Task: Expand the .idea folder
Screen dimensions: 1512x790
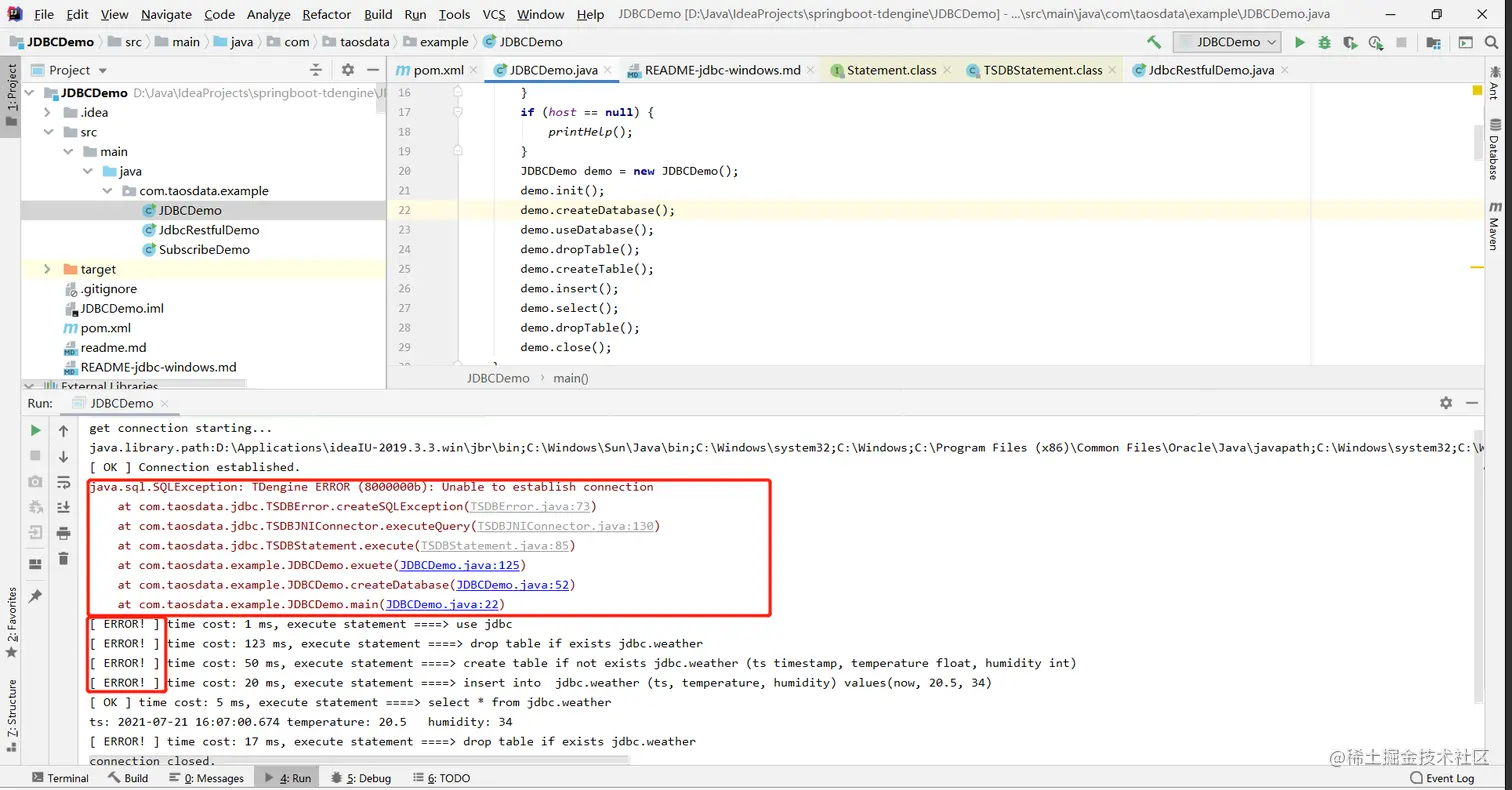Action: click(47, 112)
